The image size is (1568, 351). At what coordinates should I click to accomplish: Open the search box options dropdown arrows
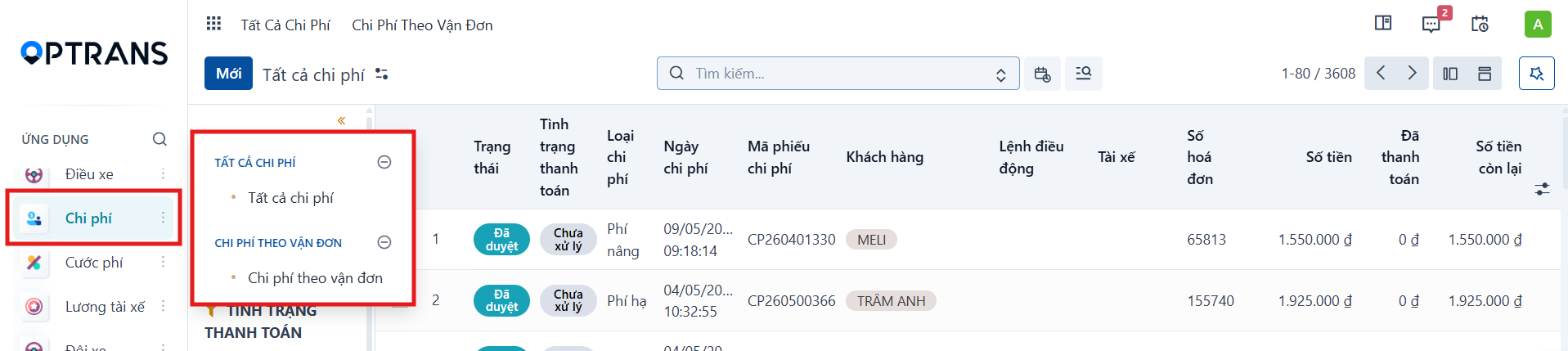pos(1000,74)
